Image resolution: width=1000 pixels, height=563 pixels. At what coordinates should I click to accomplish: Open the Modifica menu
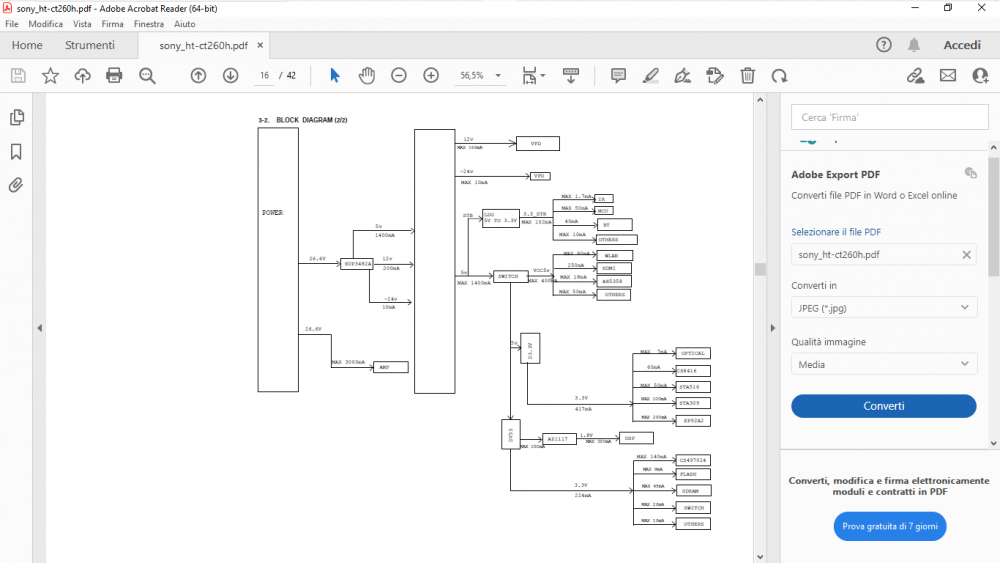(45, 23)
